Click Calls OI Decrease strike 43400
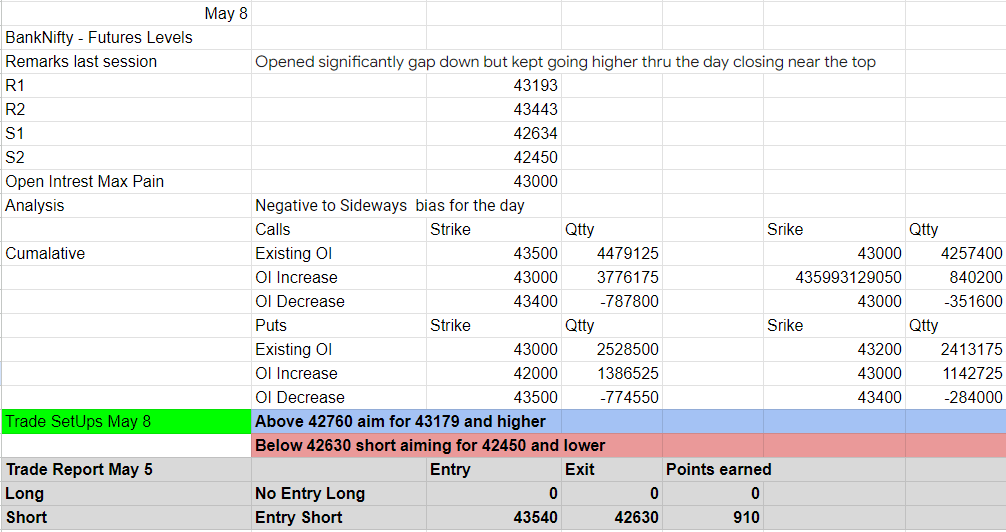Screen dimensions: 1006x532 coord(493,302)
